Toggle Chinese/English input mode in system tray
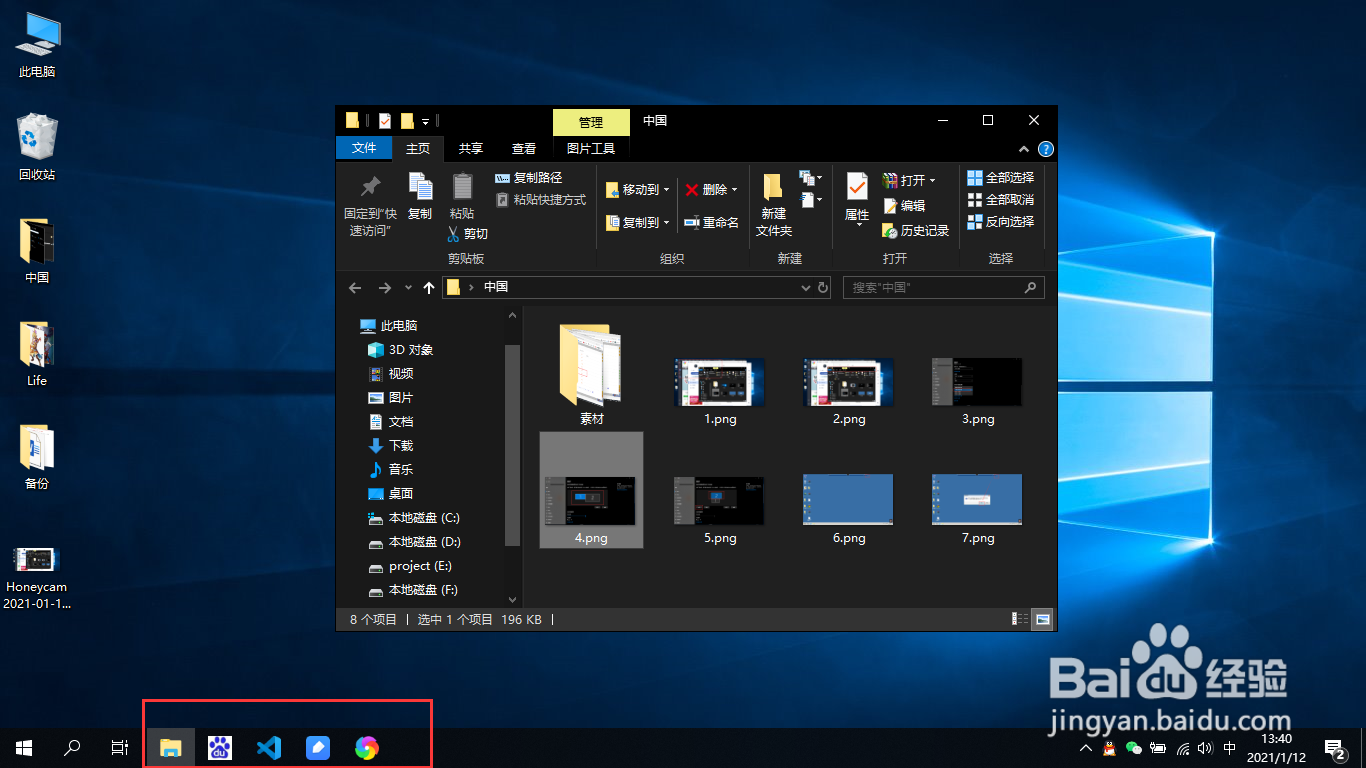 1229,747
